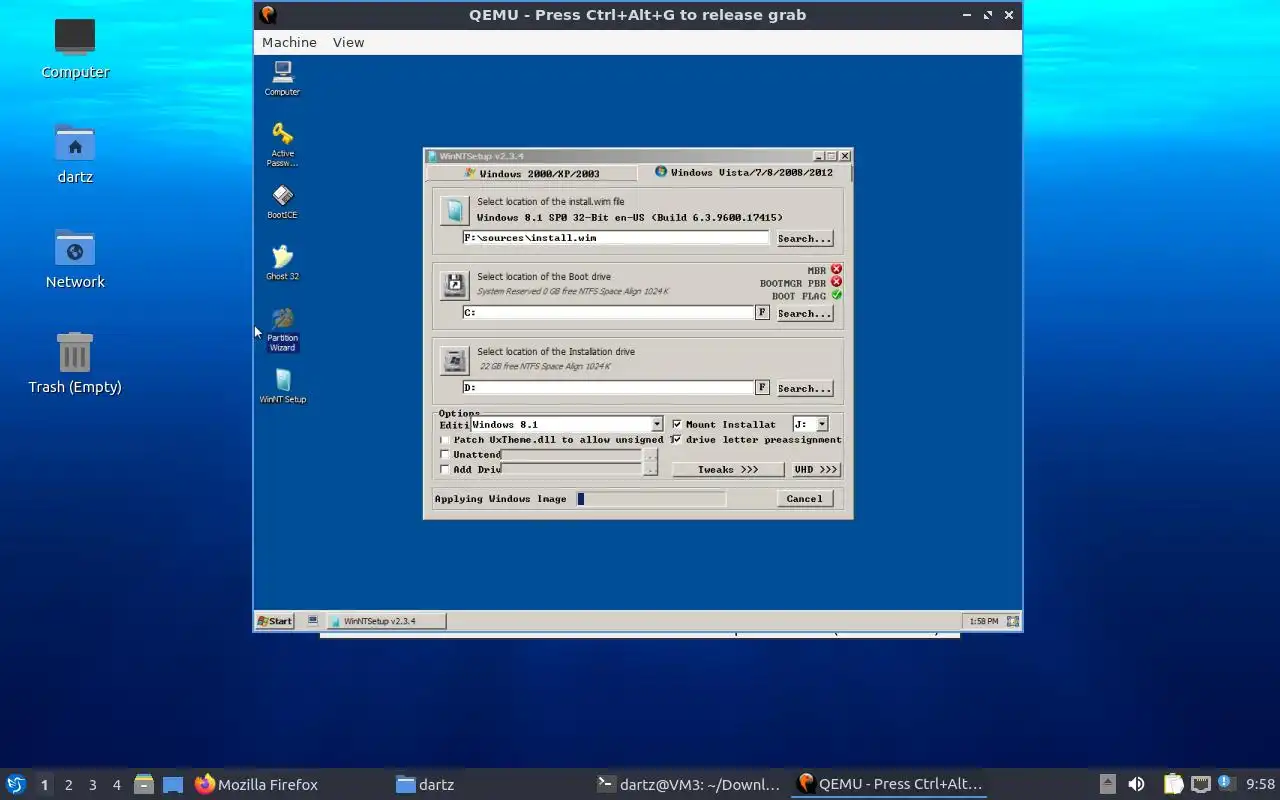The image size is (1280, 800).
Task: Click the Windows Start button
Action: point(274,621)
